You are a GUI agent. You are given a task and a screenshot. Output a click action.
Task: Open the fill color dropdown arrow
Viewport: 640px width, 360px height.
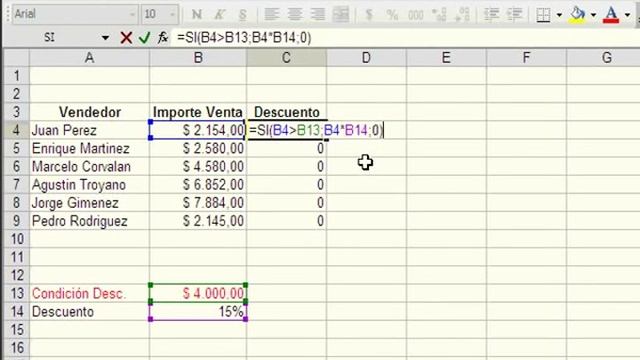click(593, 15)
